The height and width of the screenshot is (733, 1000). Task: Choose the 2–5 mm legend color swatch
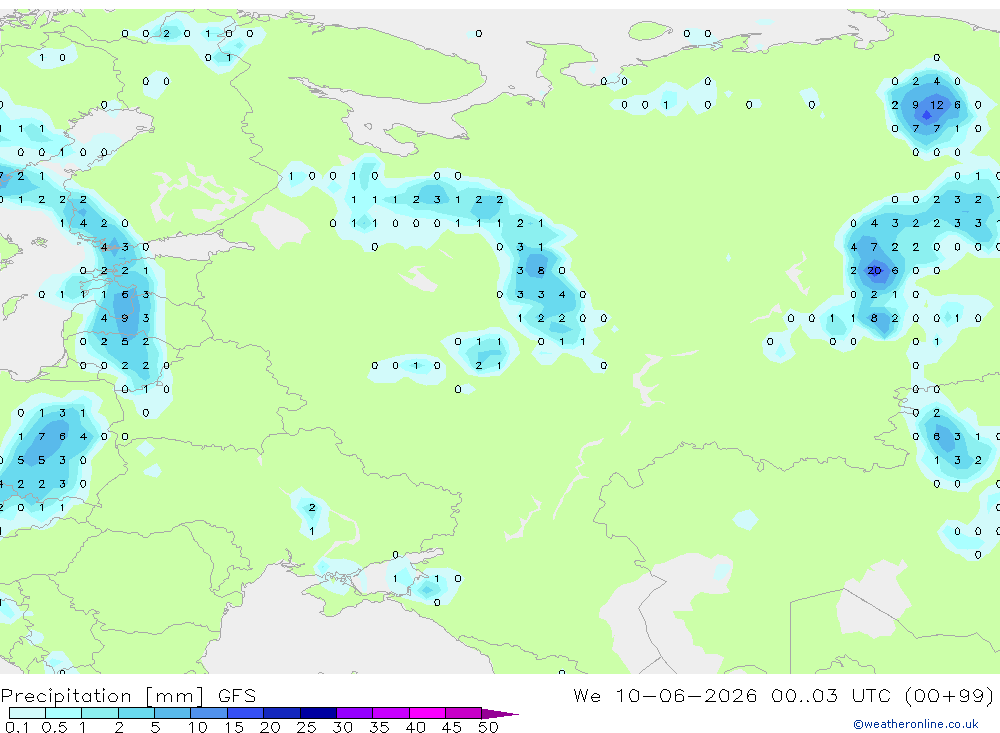click(136, 713)
